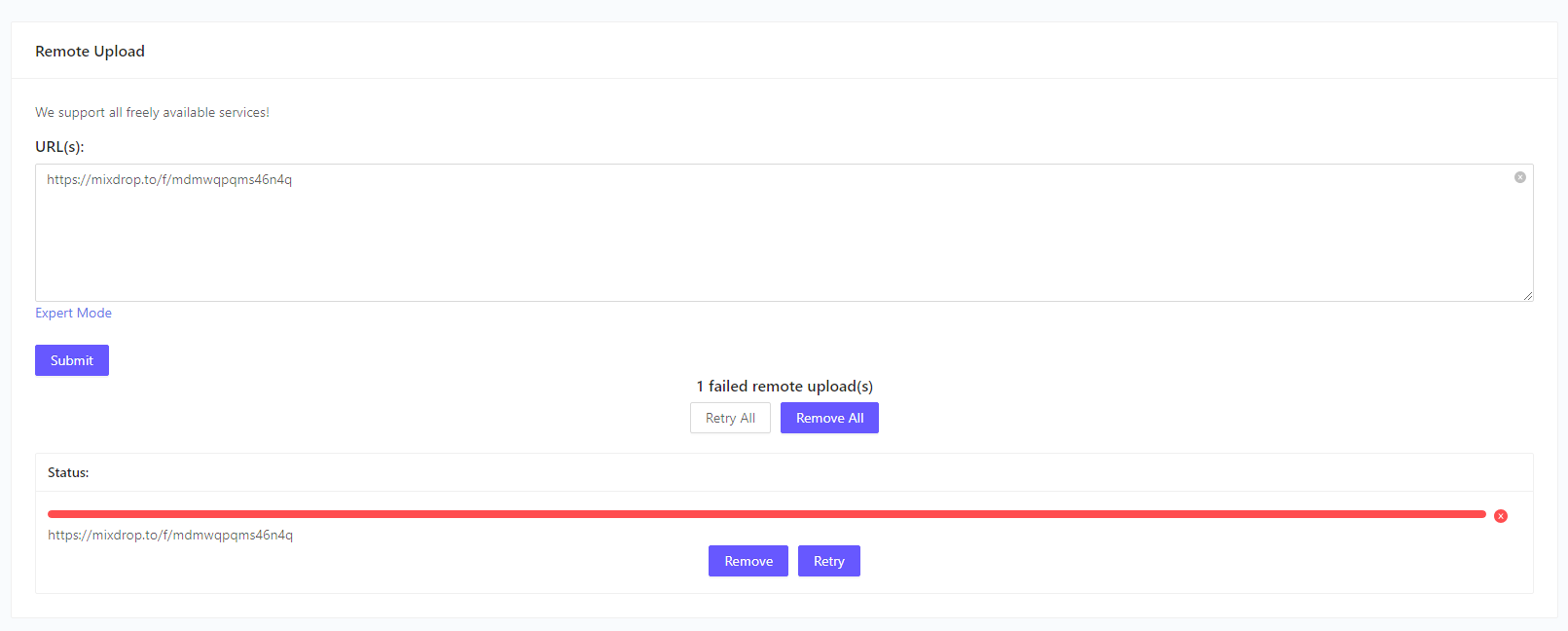The image size is (1568, 631).
Task: Retry all failed remote uploads
Action: [730, 418]
